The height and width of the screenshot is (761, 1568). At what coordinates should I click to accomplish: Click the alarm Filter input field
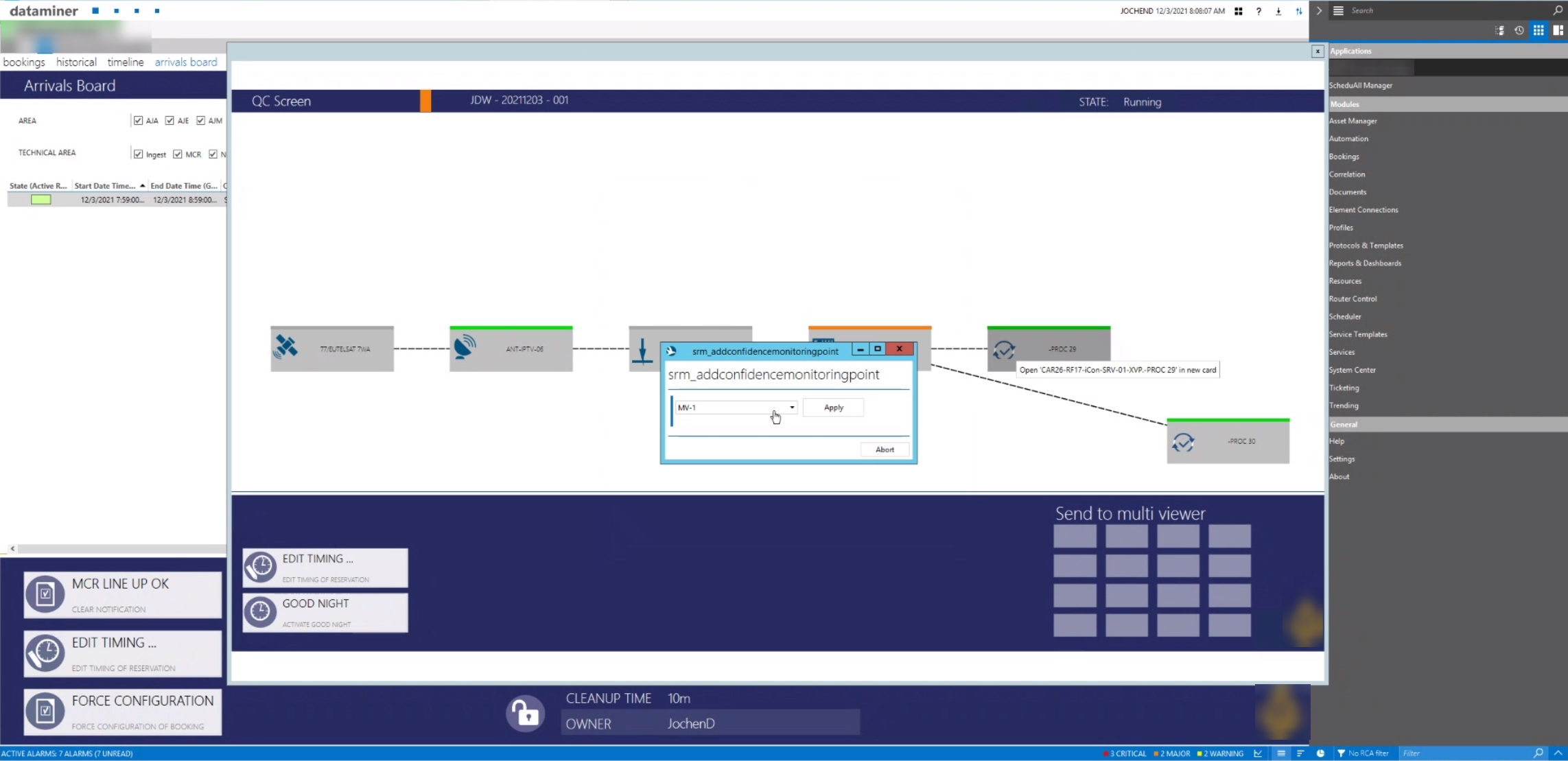[x=1465, y=753]
